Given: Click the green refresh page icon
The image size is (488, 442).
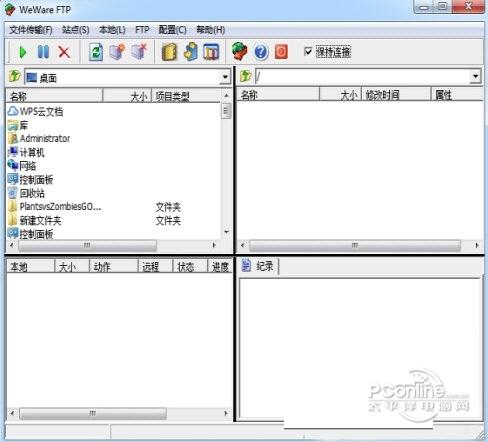Looking at the screenshot, I should [x=96, y=52].
